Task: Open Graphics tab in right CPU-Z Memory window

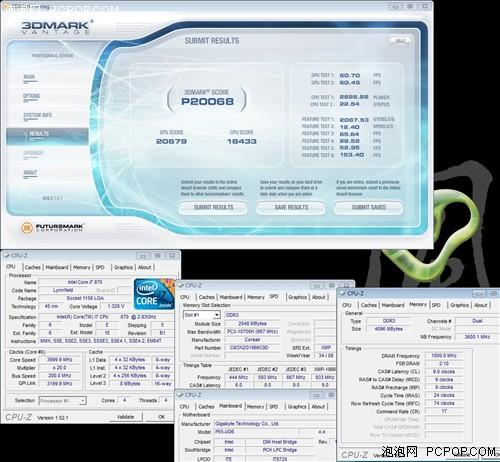Action: pyautogui.click(x=459, y=305)
